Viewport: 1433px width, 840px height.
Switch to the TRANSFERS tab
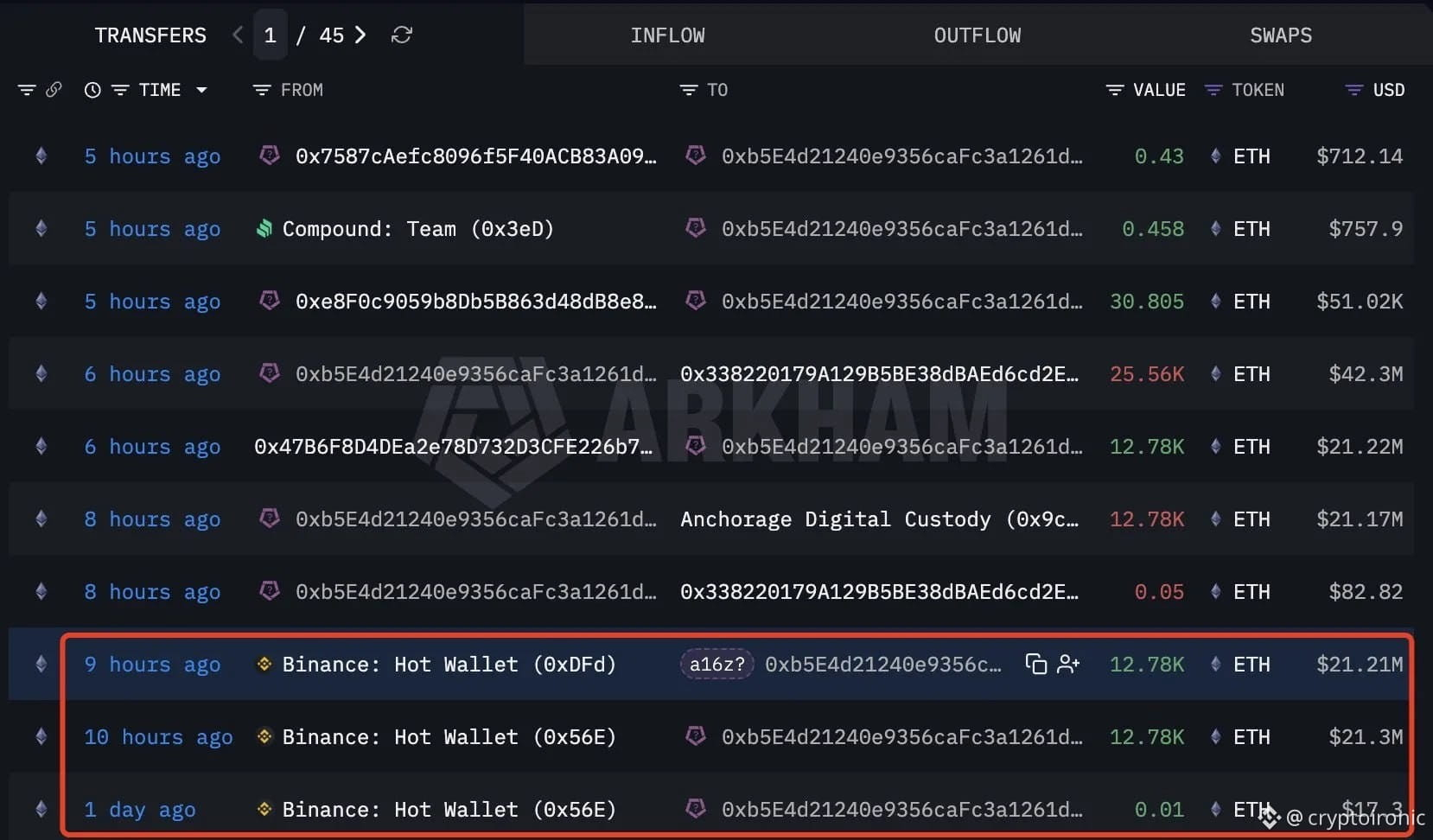150,35
